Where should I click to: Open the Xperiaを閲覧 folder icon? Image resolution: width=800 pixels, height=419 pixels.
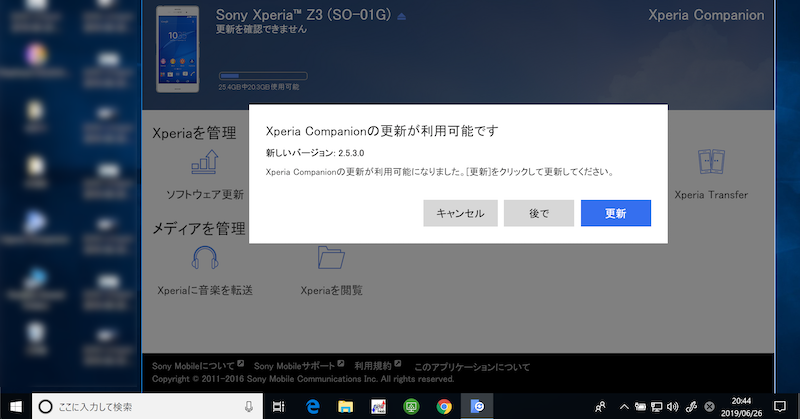(331, 259)
